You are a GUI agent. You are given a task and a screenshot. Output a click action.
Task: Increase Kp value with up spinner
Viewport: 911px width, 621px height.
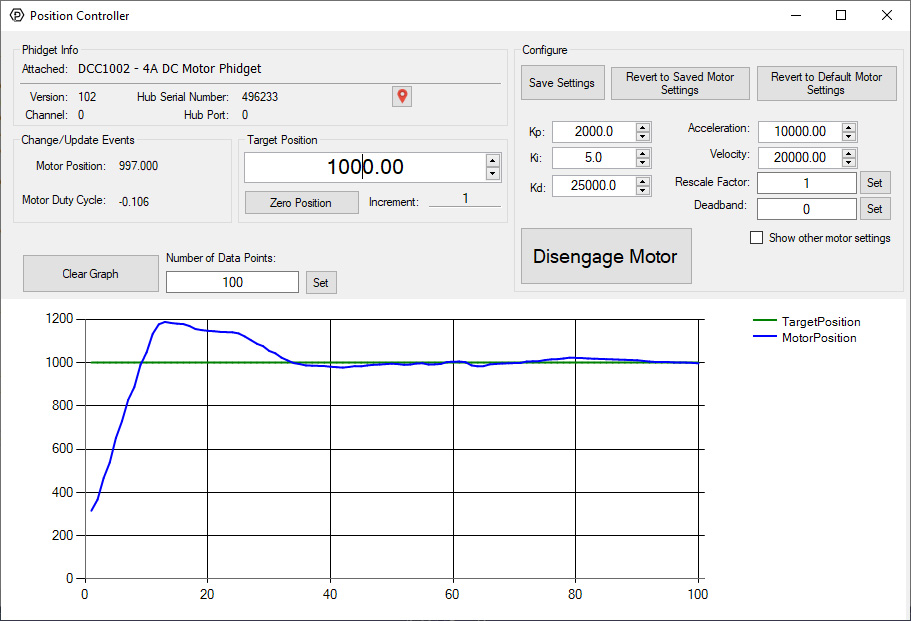point(642,128)
